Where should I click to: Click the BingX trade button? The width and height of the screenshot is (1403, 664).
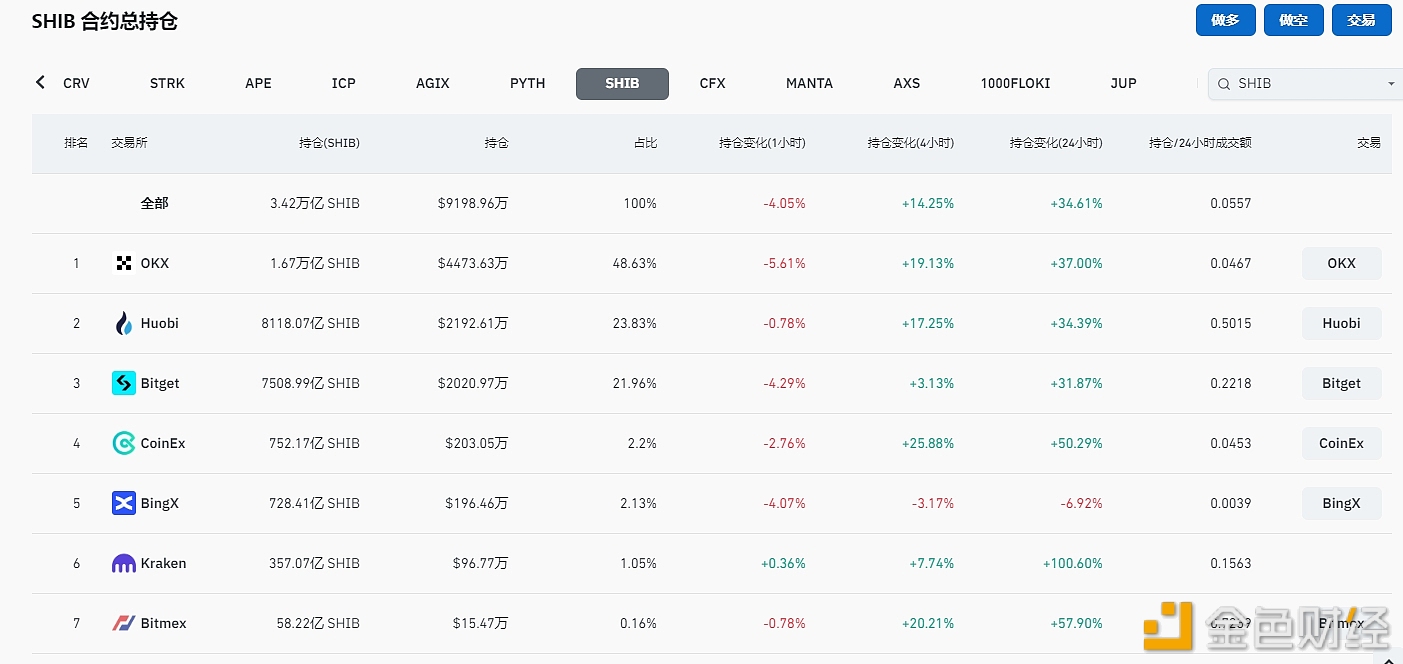pos(1342,504)
